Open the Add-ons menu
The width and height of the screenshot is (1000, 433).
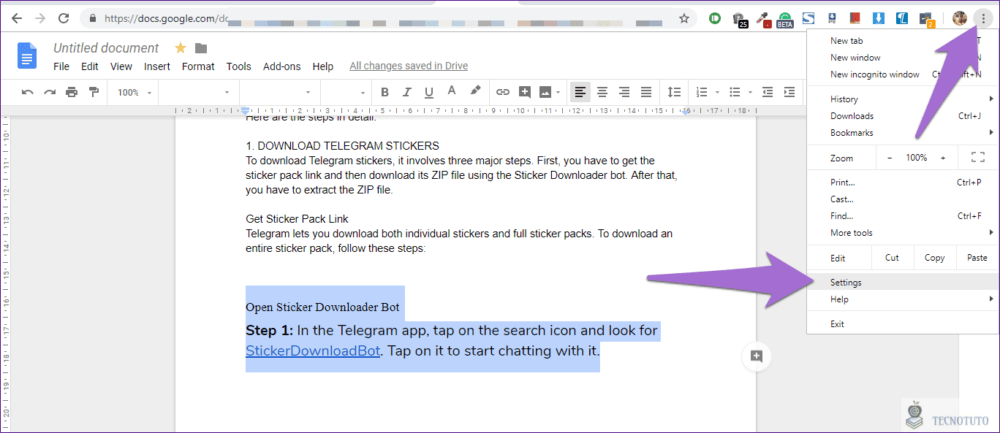281,66
